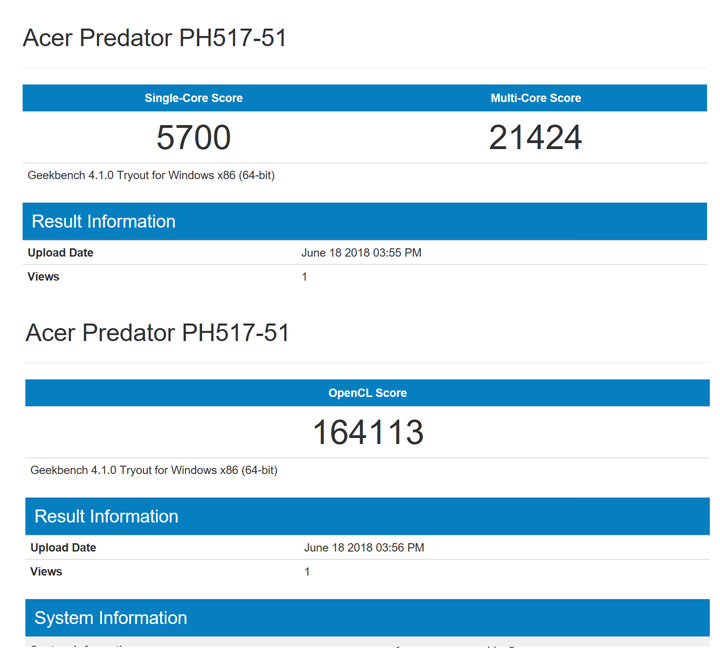This screenshot has width=720, height=648.
Task: Select the multi-core score value 21424
Action: [535, 137]
